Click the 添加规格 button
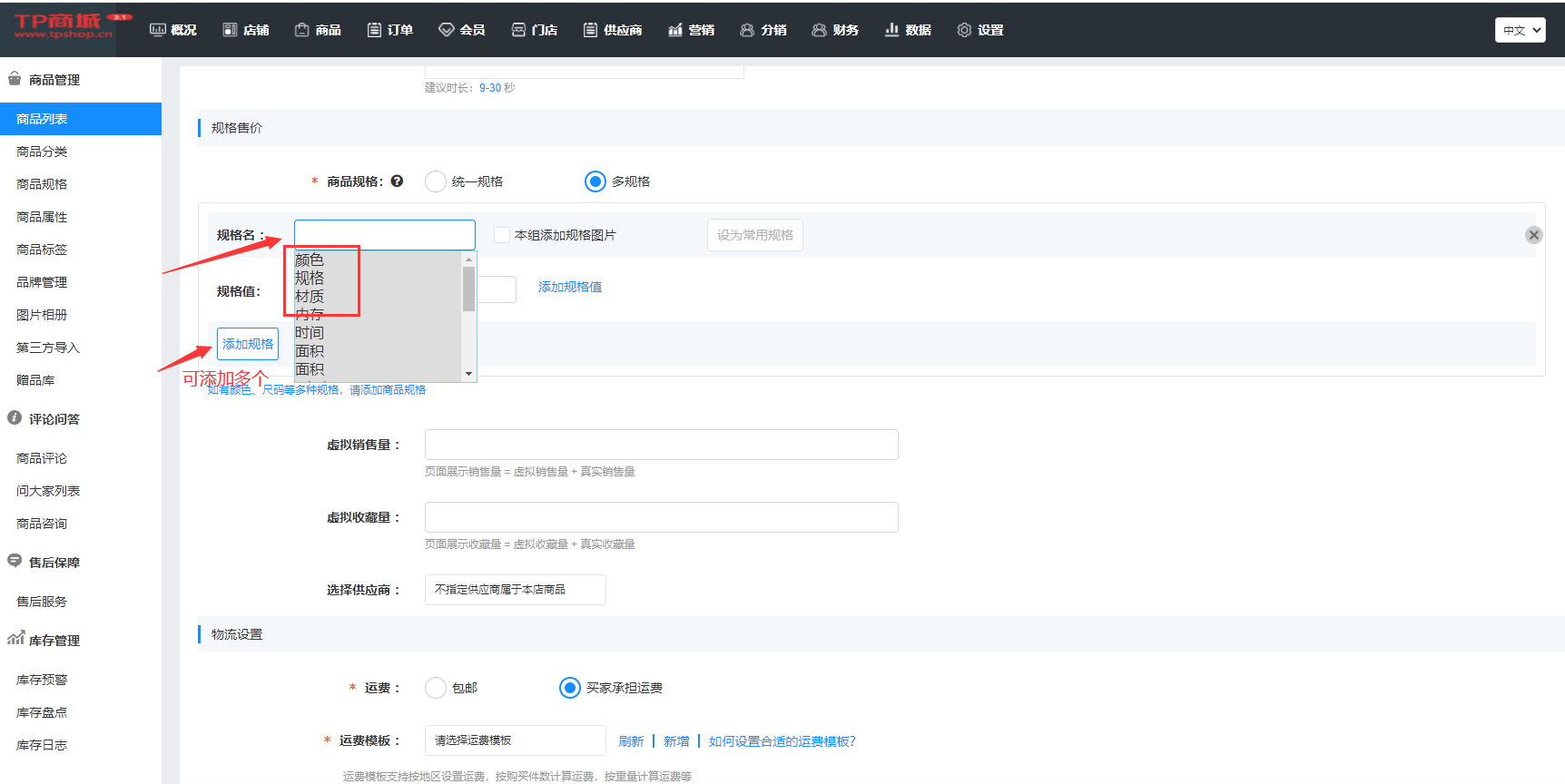 click(248, 344)
